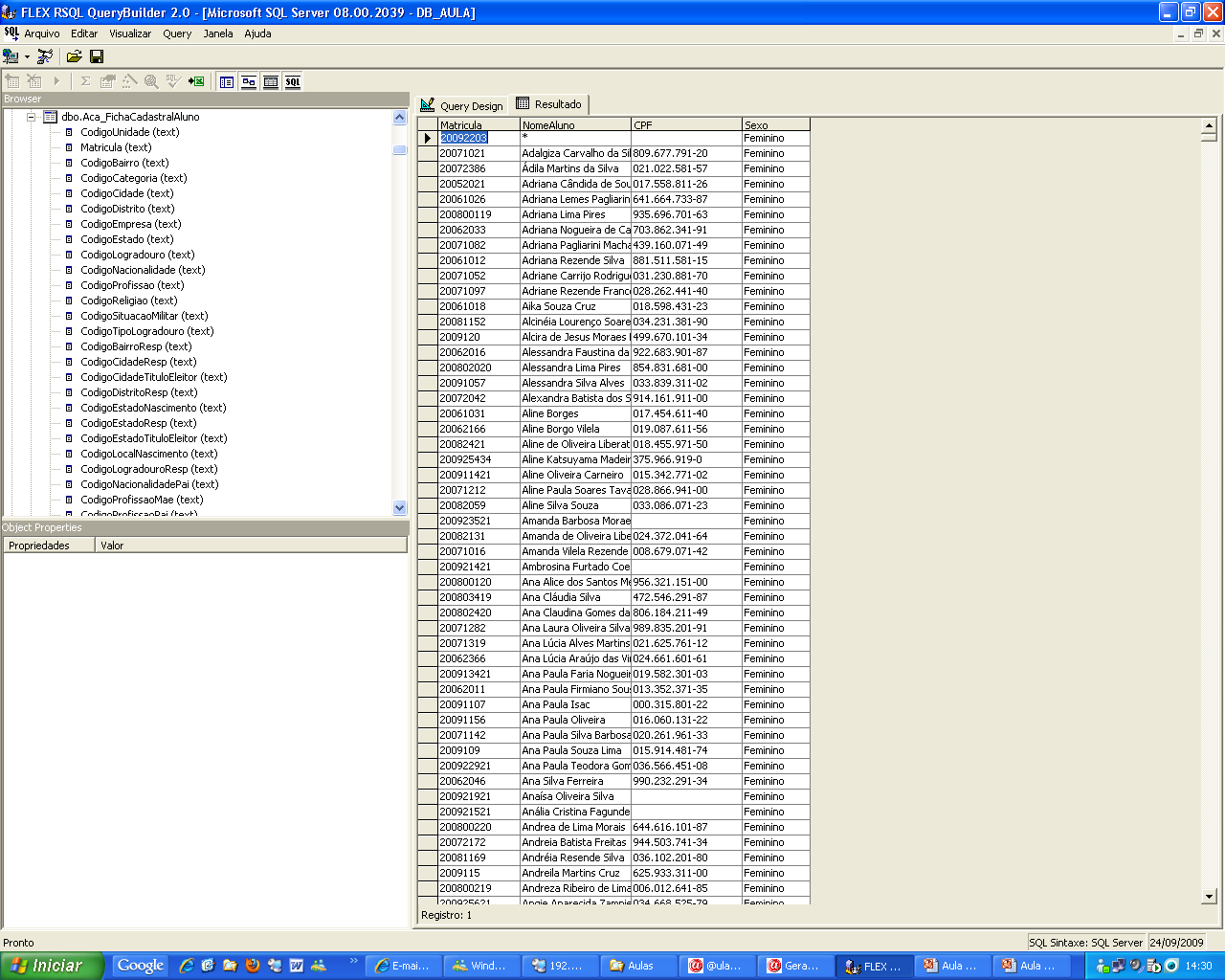Toggle the browser panel view button
Screen dimensions: 1225x980
click(x=227, y=82)
